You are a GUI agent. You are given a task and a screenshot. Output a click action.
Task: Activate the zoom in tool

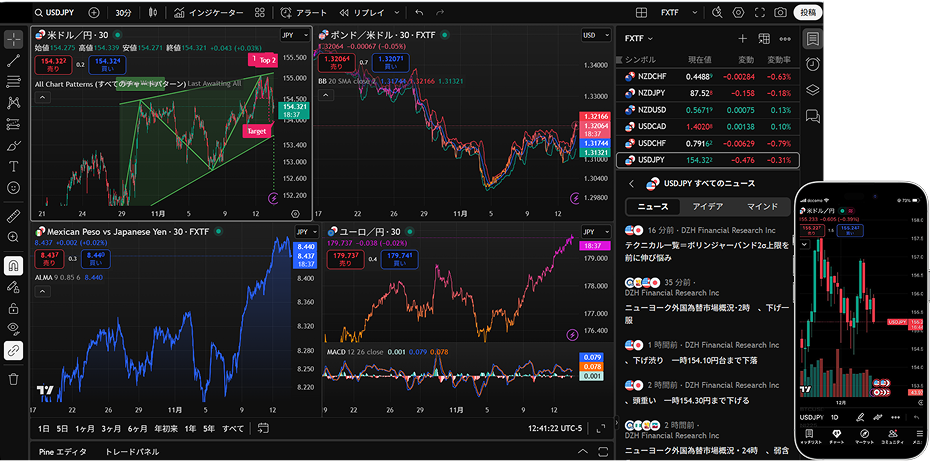(x=14, y=236)
